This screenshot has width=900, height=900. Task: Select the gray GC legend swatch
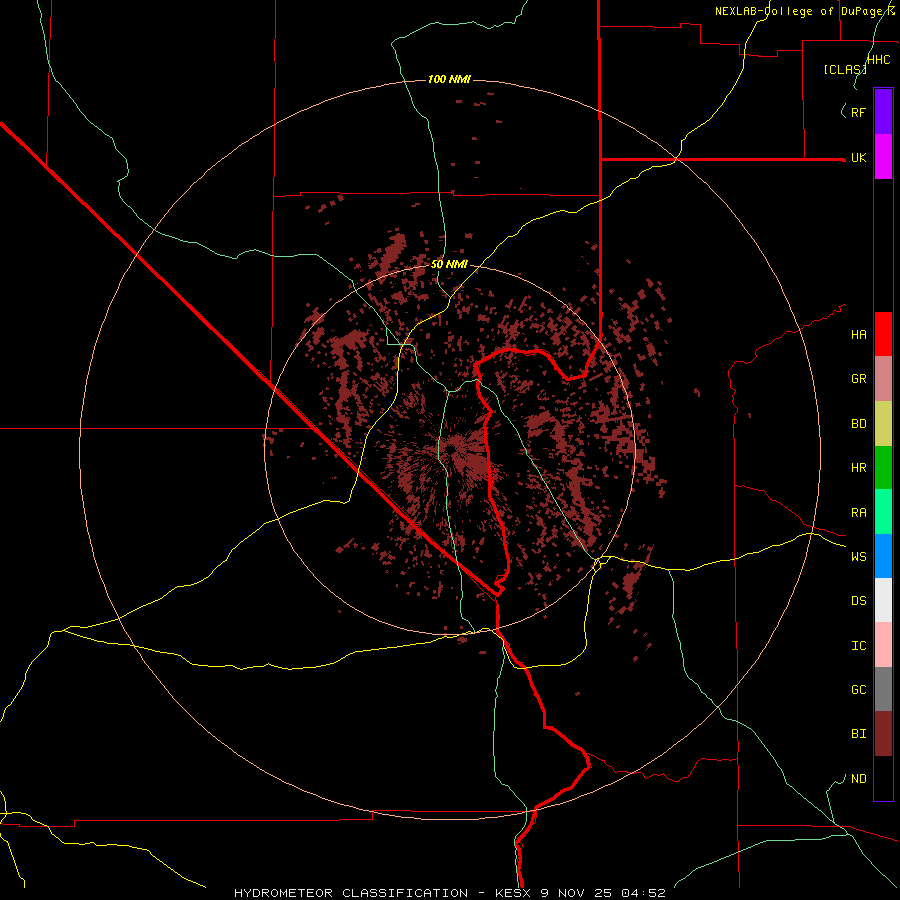[883, 689]
